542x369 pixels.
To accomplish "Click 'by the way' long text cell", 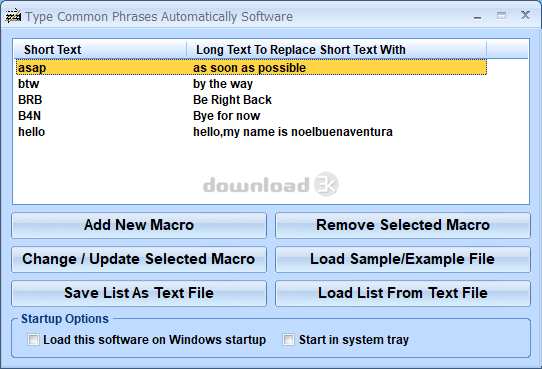I will click(223, 84).
